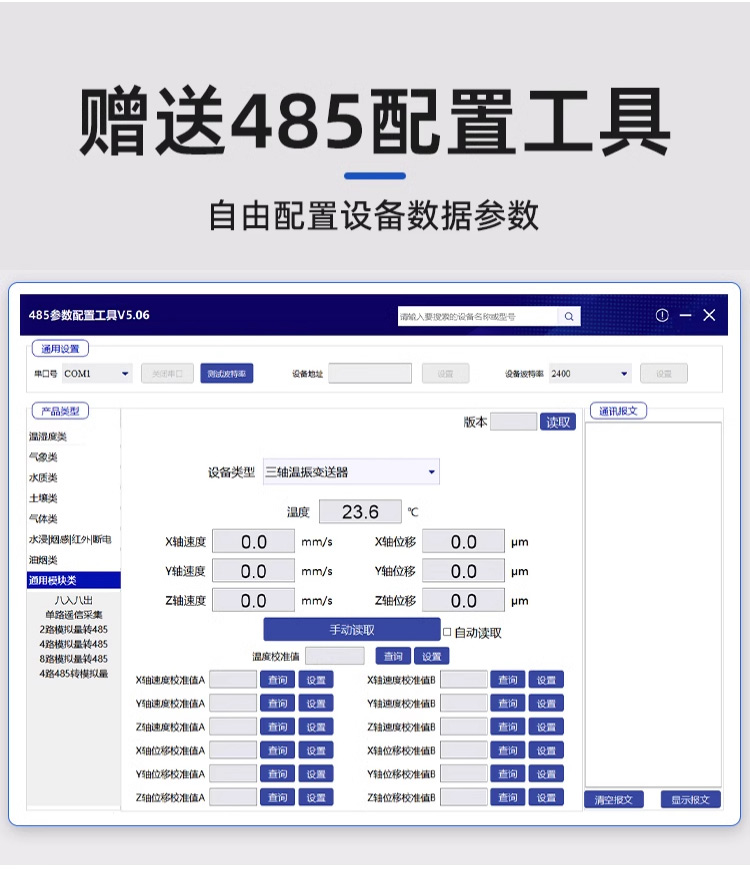Enable the 自动读取 checkbox
The height and width of the screenshot is (869, 750).
coord(447,632)
